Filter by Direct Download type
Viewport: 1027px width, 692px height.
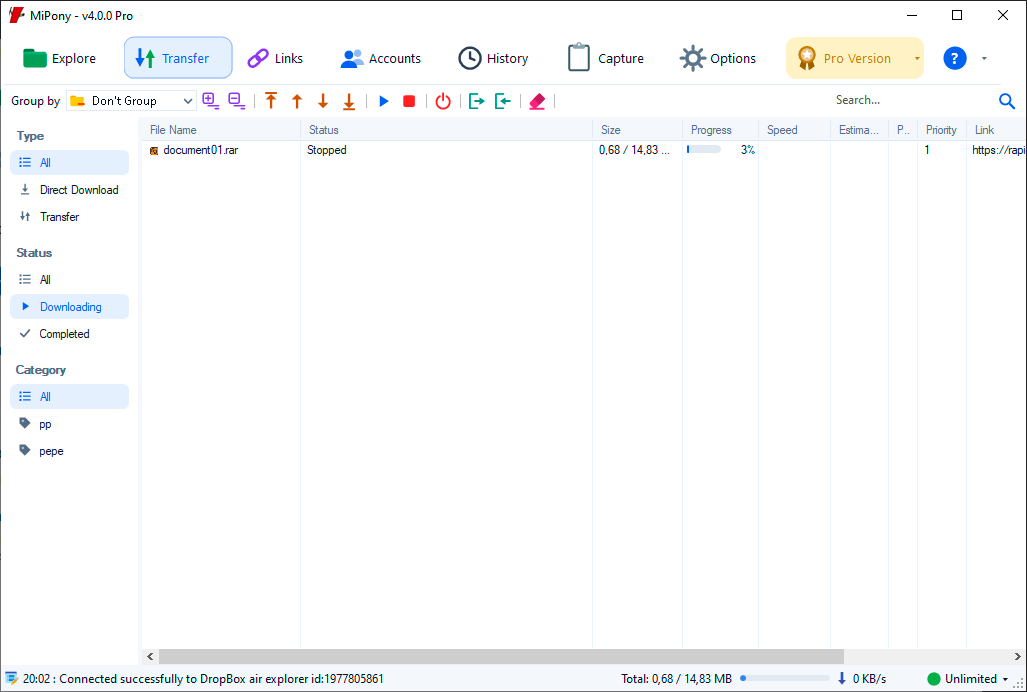(69, 190)
